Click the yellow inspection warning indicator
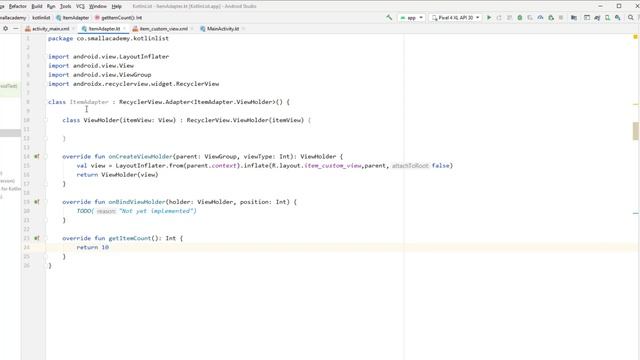Screen dimensions: 640x360 635,37
